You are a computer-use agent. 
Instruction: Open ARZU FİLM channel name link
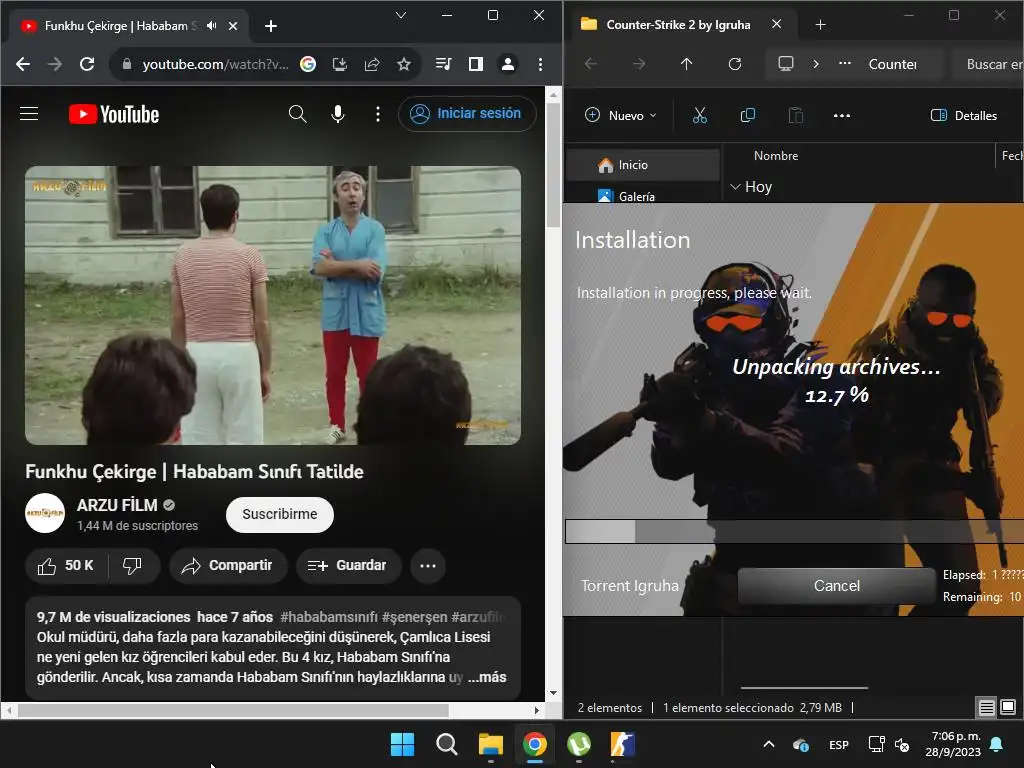[x=118, y=505]
